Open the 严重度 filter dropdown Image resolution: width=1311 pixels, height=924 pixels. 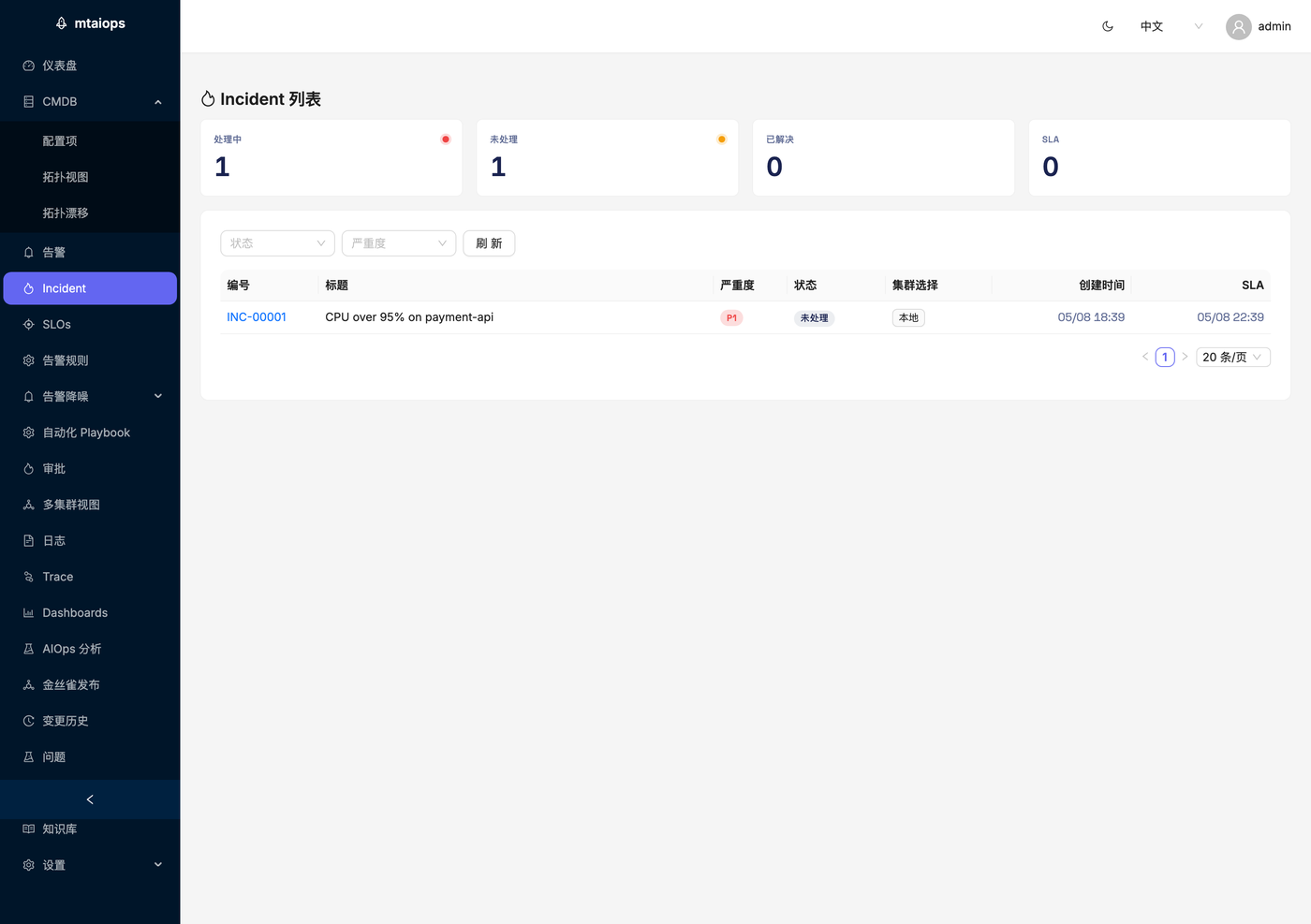pyautogui.click(x=399, y=243)
